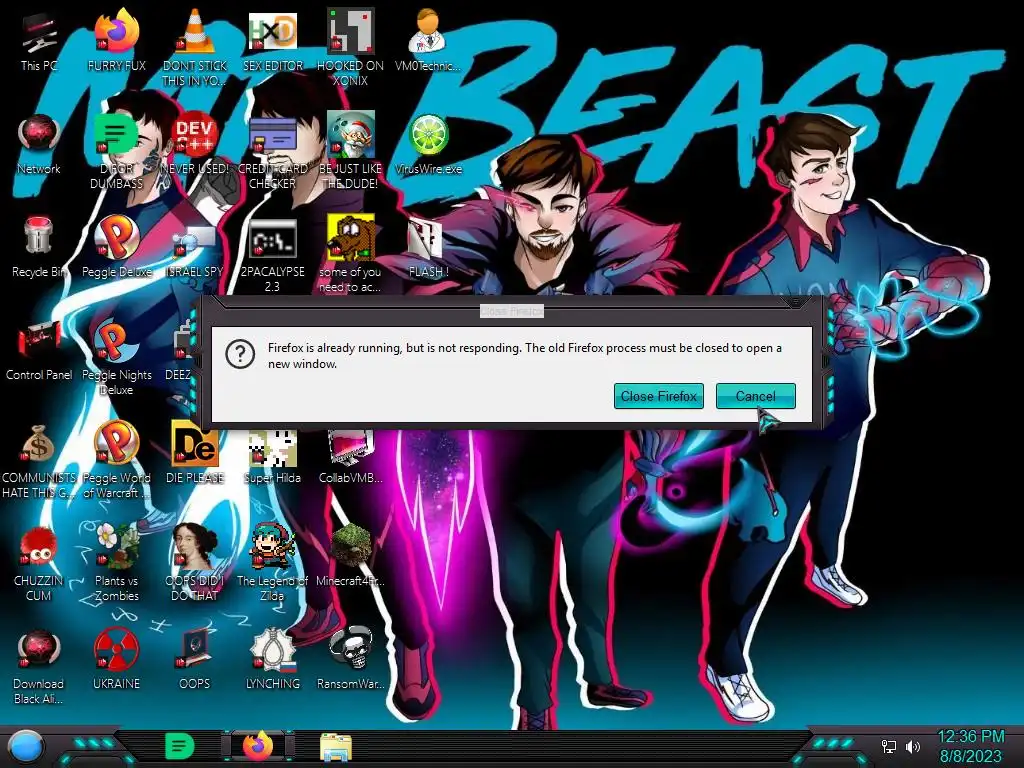The height and width of the screenshot is (768, 1024).
Task: Open Peggle Nights Deluxe shortcut
Action: click(116, 357)
